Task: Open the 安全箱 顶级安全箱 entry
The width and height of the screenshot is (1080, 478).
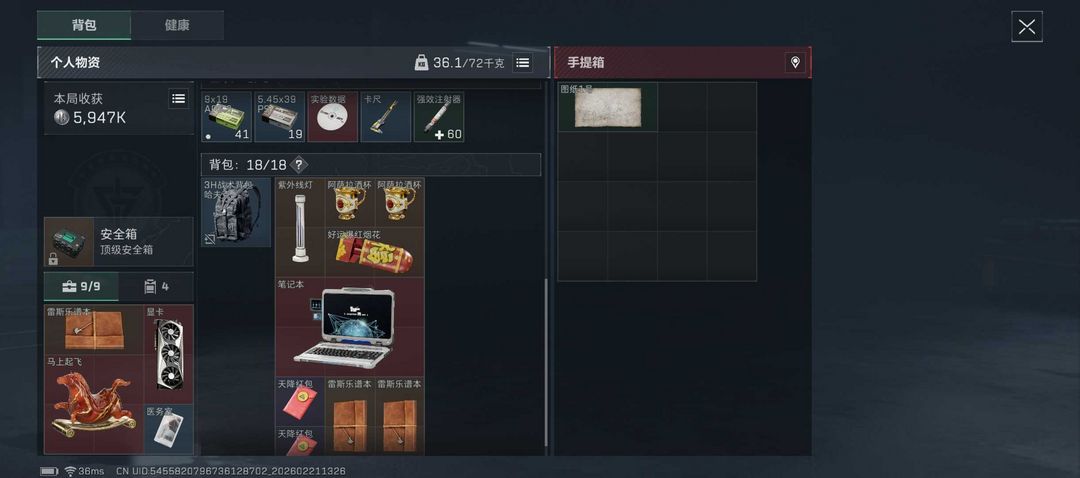Action: coord(118,242)
